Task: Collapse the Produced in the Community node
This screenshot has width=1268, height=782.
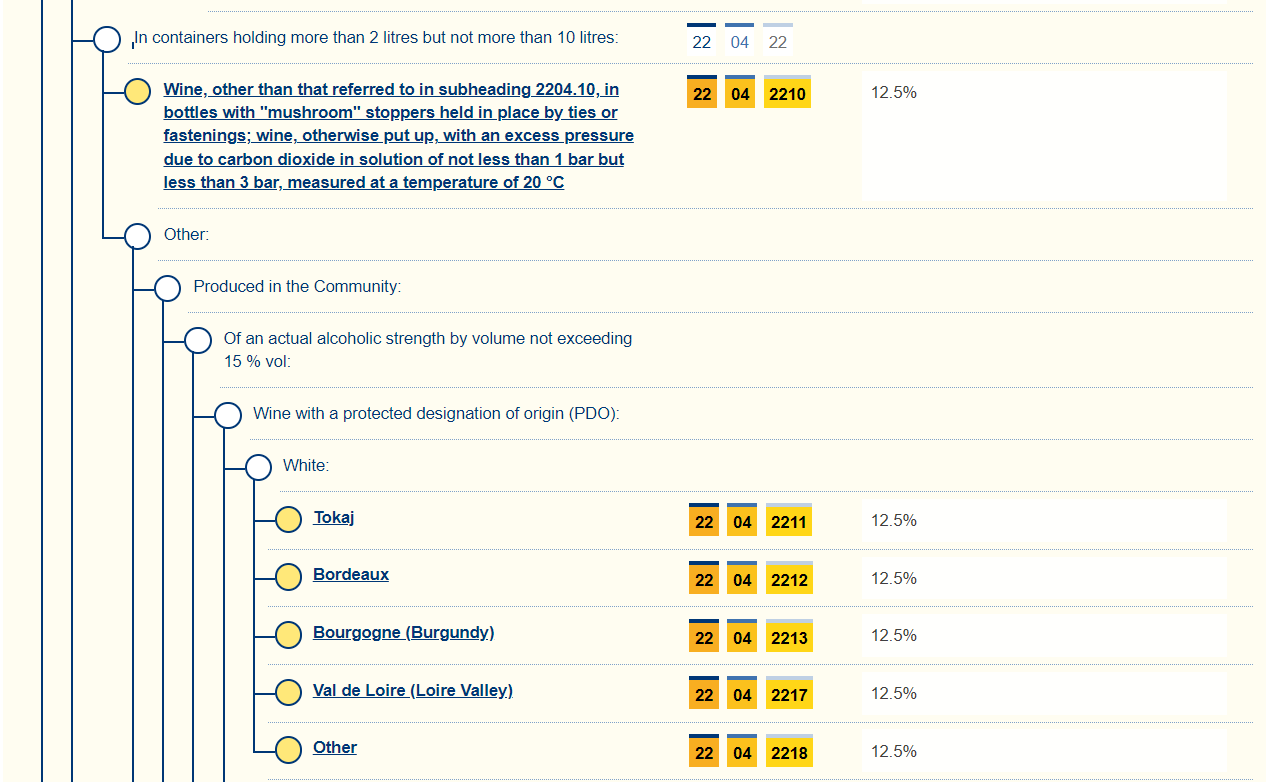Action: click(x=167, y=288)
